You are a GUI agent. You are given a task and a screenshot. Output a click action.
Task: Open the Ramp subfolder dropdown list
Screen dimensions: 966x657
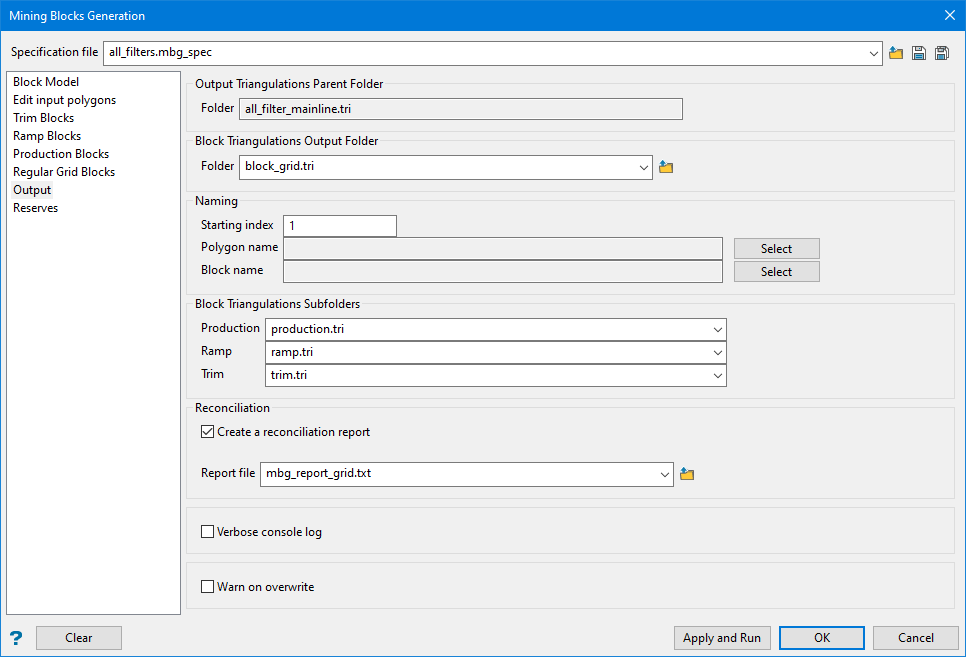point(718,352)
